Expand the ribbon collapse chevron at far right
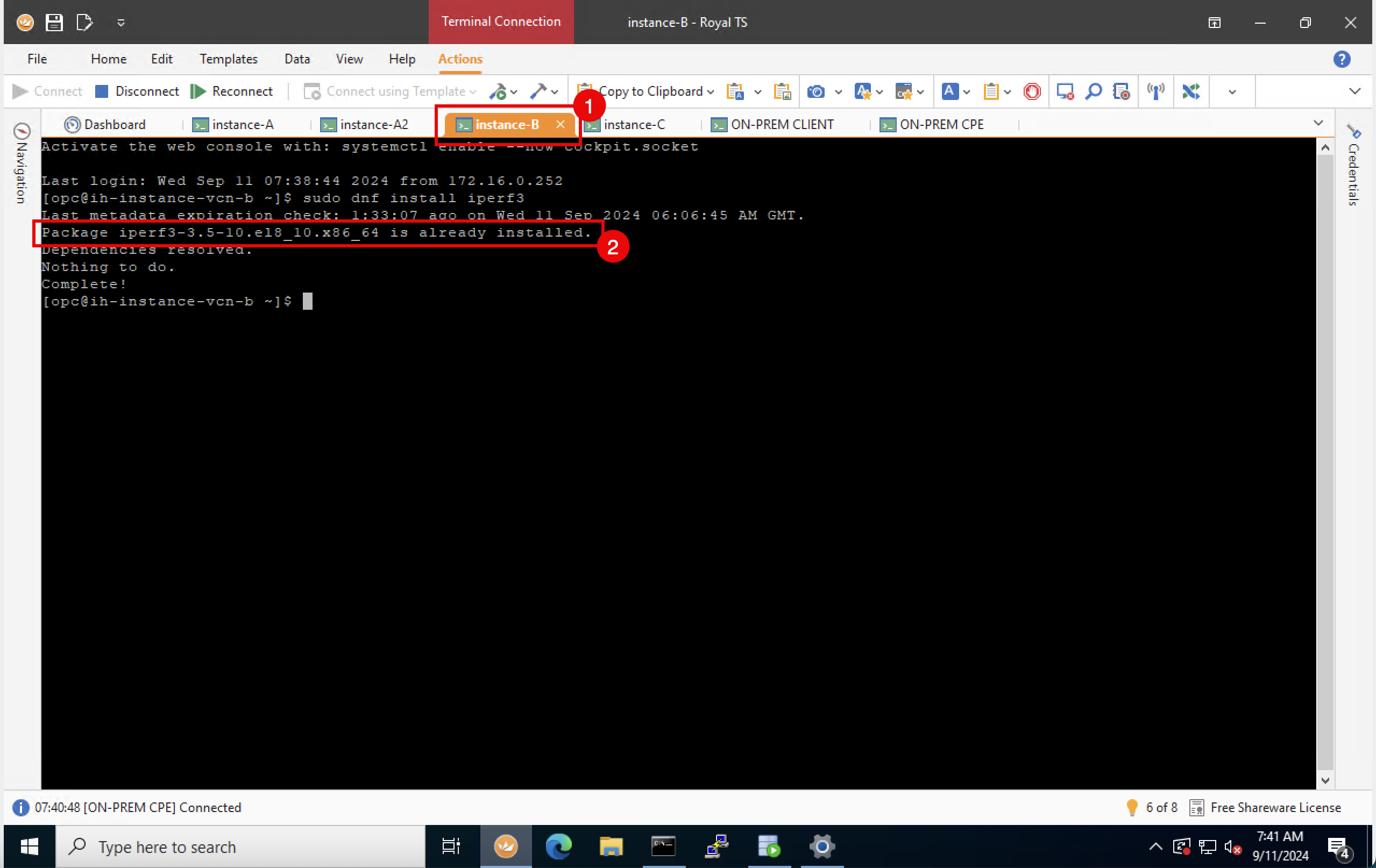This screenshot has height=868, width=1376. 1354,91
